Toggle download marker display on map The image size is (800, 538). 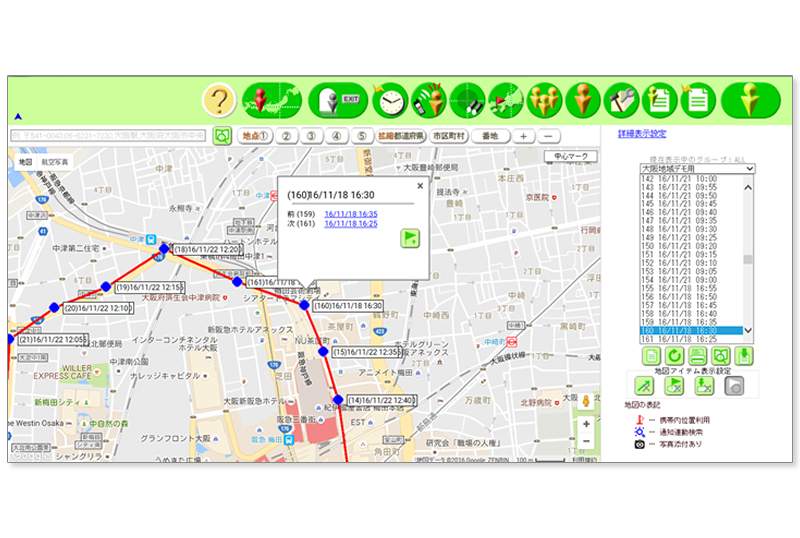point(704,386)
